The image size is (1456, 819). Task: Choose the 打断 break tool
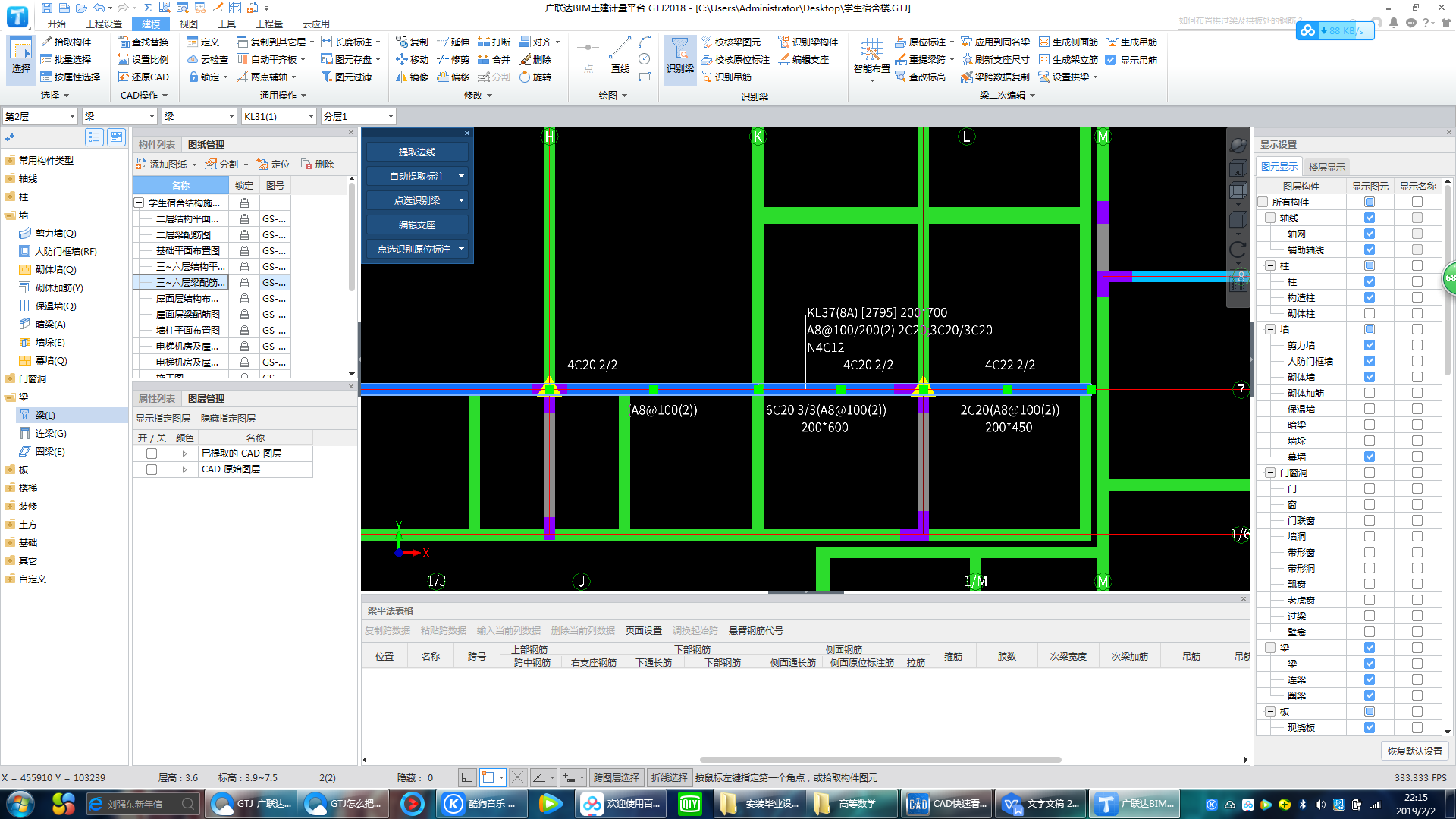[494, 42]
